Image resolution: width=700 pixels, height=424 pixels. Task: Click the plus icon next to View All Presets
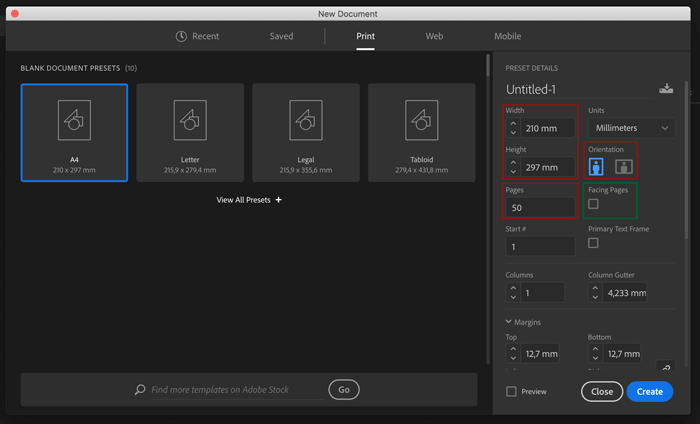click(279, 200)
